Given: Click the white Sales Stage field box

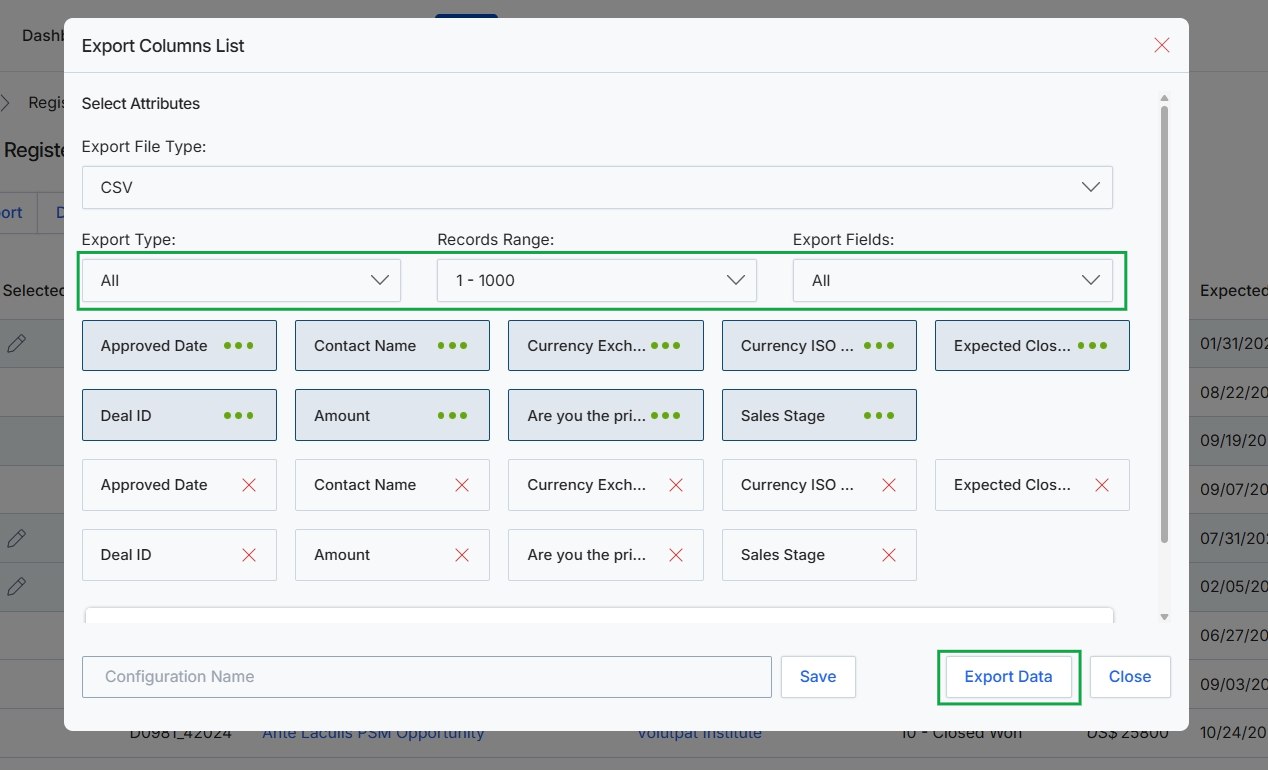Looking at the screenshot, I should point(819,555).
